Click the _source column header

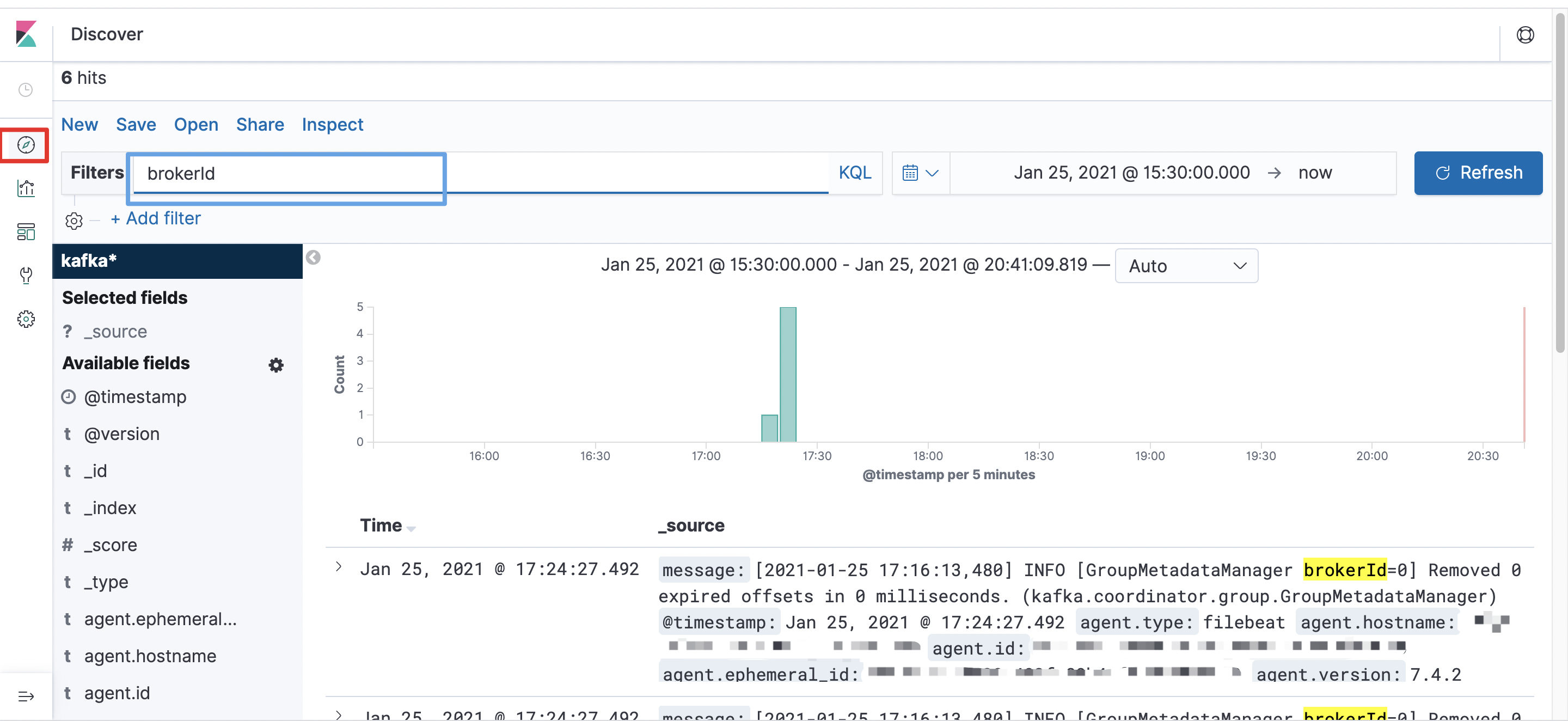(691, 526)
